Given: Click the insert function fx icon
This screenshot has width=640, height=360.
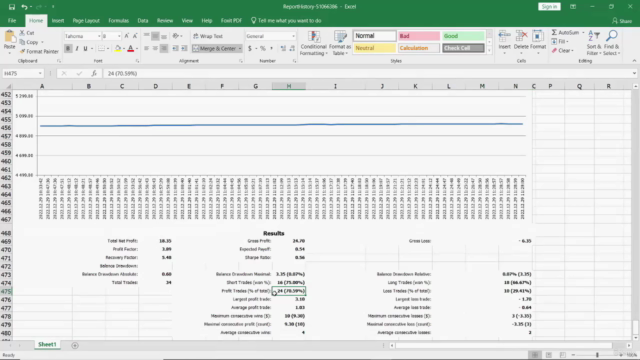Looking at the screenshot, I should pos(94,73).
